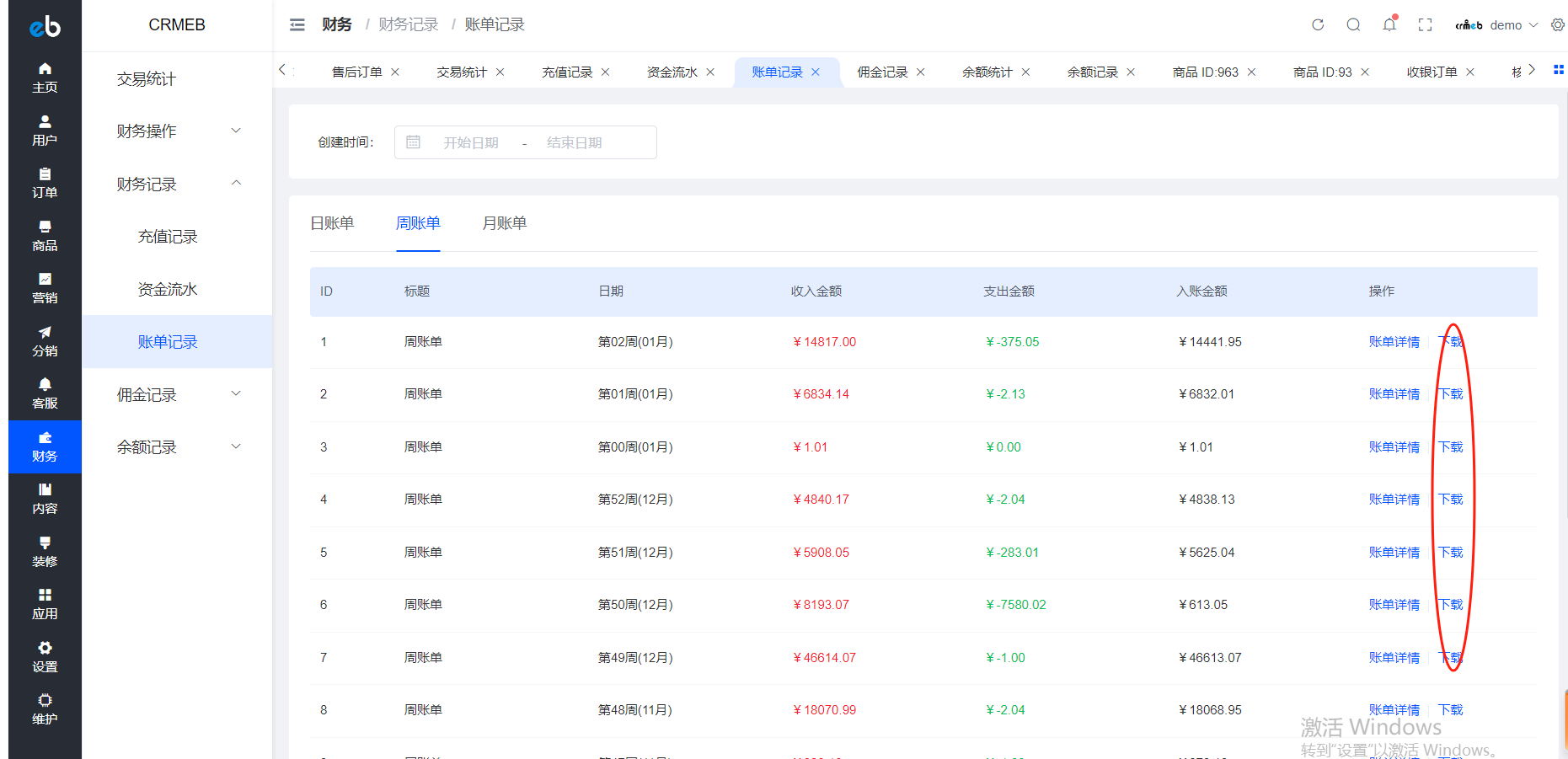Download the 第01周(01月) bill
1568x759 pixels.
1451,394
